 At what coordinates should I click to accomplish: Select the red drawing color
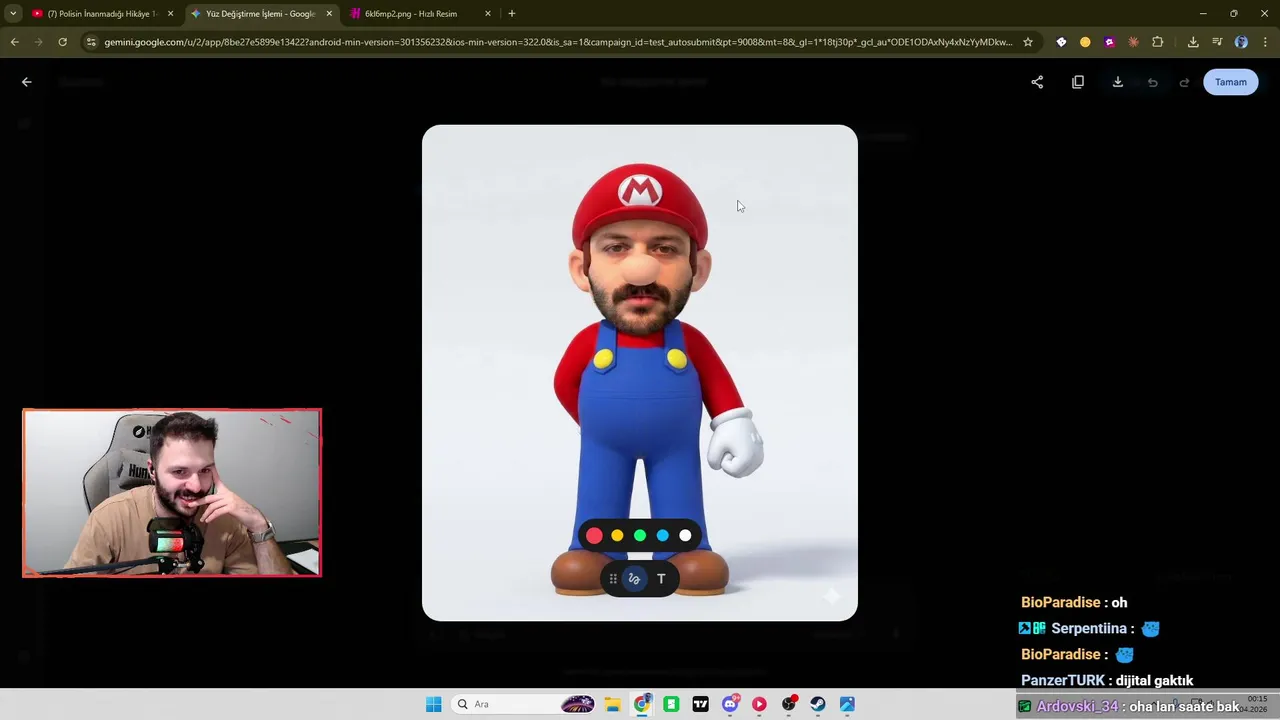594,536
